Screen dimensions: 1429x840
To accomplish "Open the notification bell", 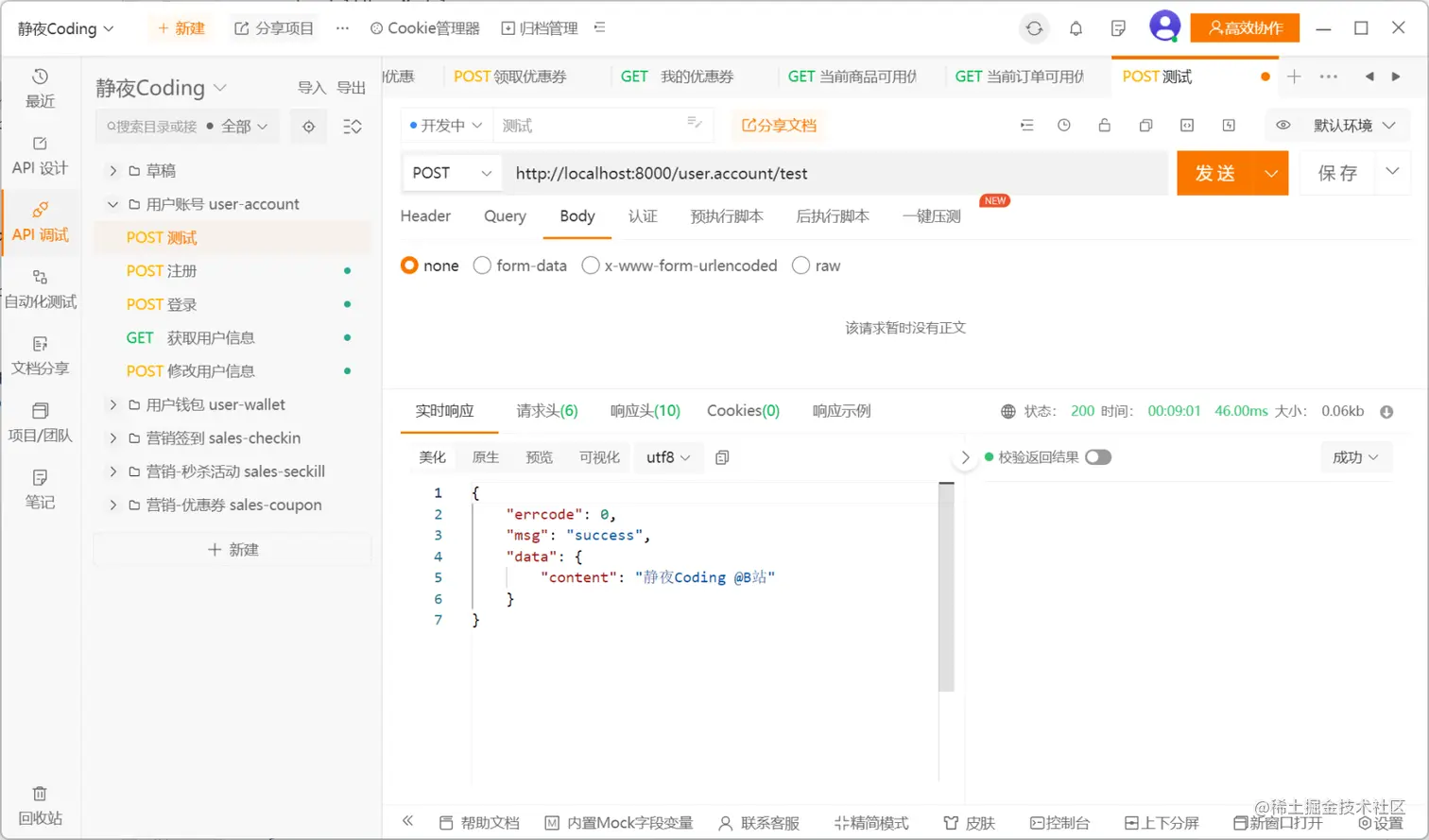I will click(1076, 28).
